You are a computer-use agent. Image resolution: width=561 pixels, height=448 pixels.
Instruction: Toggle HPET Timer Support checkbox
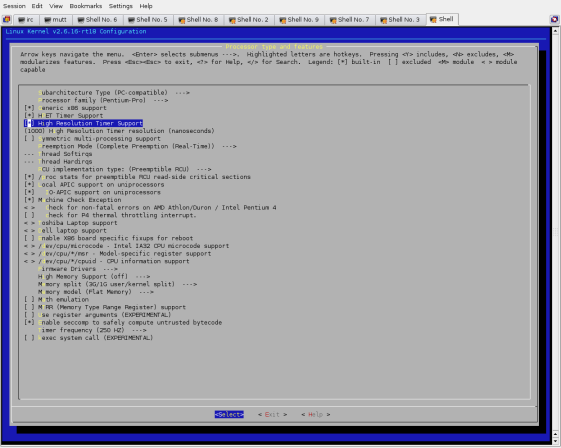(29, 116)
